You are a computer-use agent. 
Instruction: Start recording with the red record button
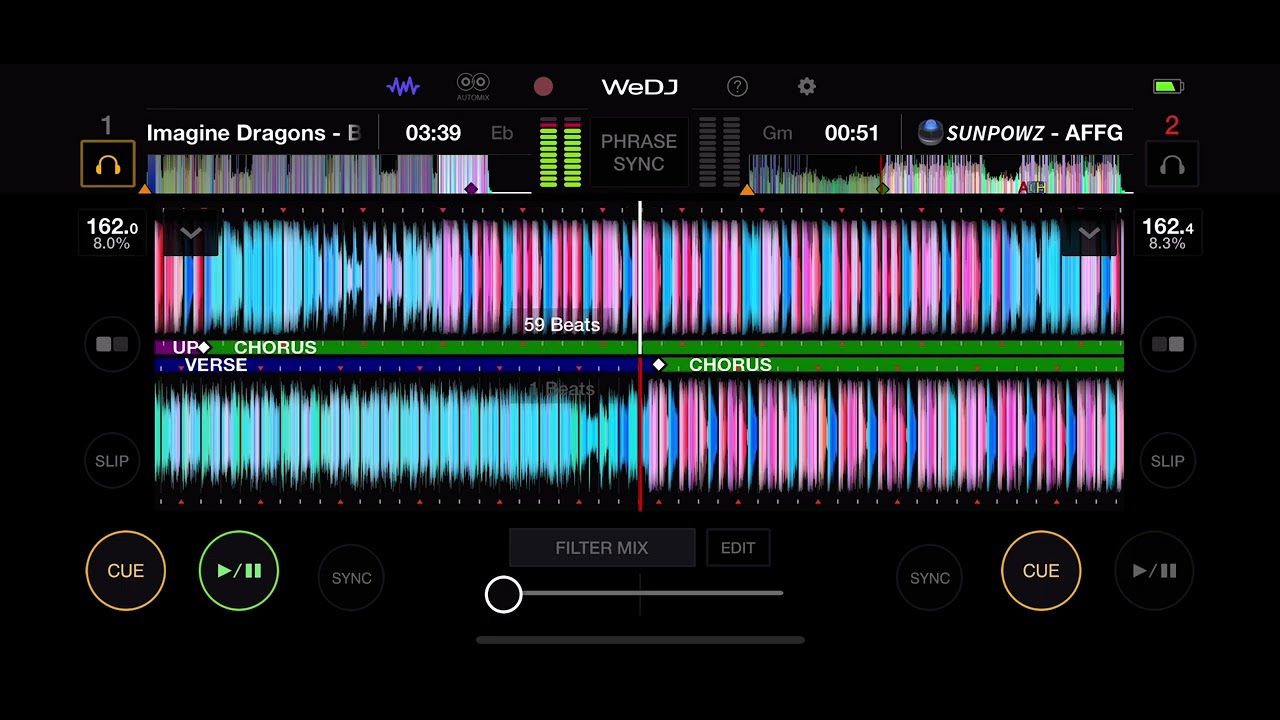coord(543,87)
